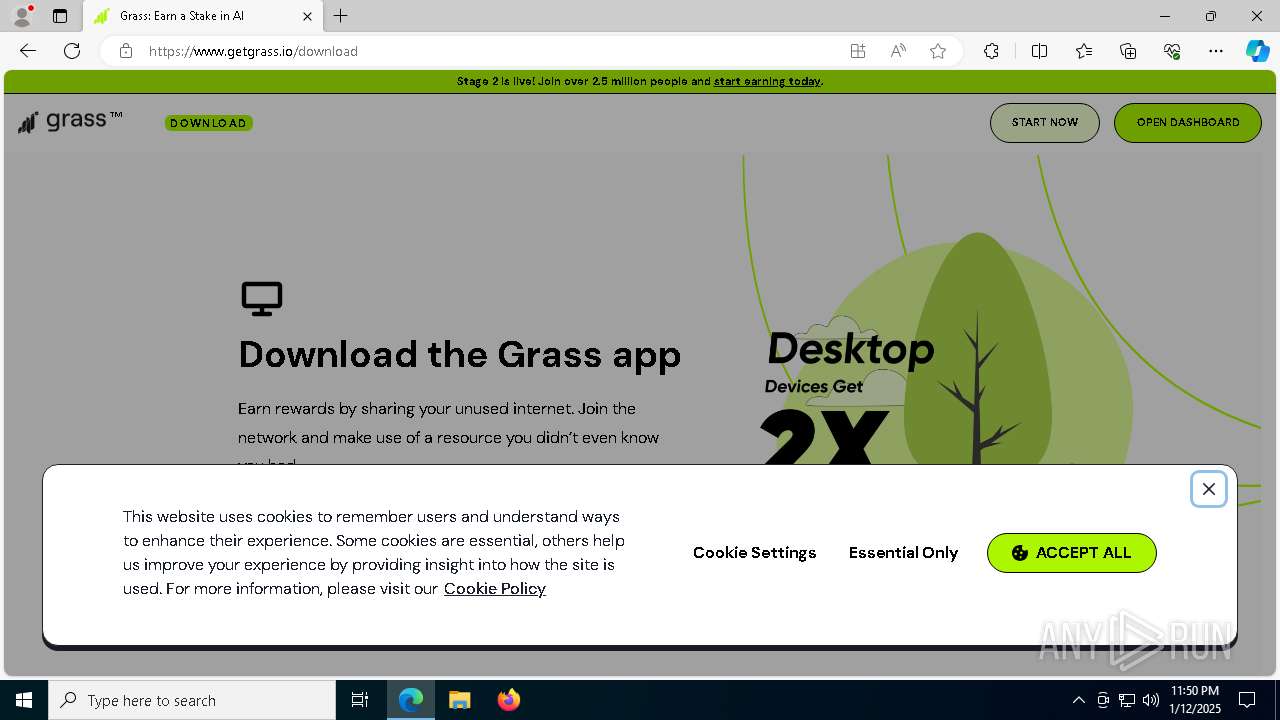Add this page to favorites star
1280x720 pixels.
point(938,51)
